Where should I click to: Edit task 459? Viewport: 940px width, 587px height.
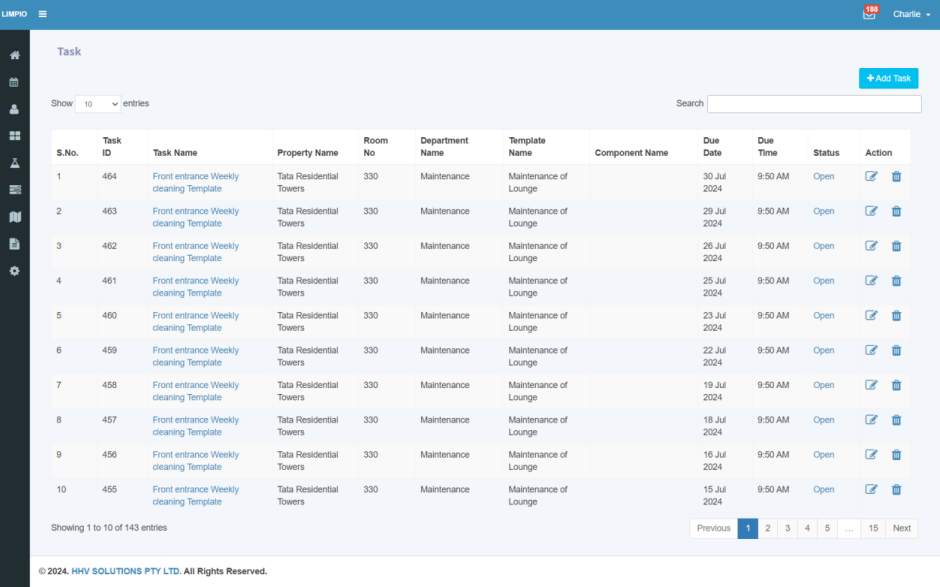[871, 350]
